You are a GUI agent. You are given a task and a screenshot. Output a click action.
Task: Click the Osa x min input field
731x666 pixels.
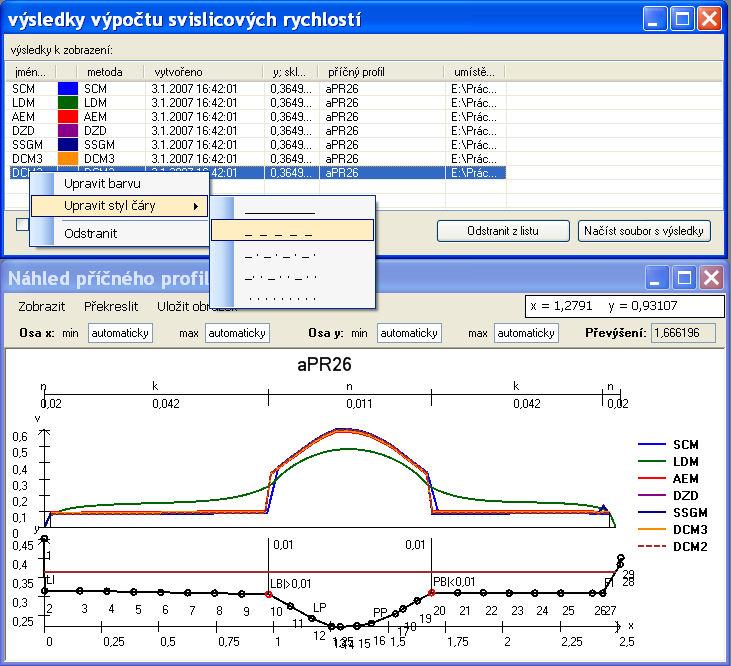point(120,333)
